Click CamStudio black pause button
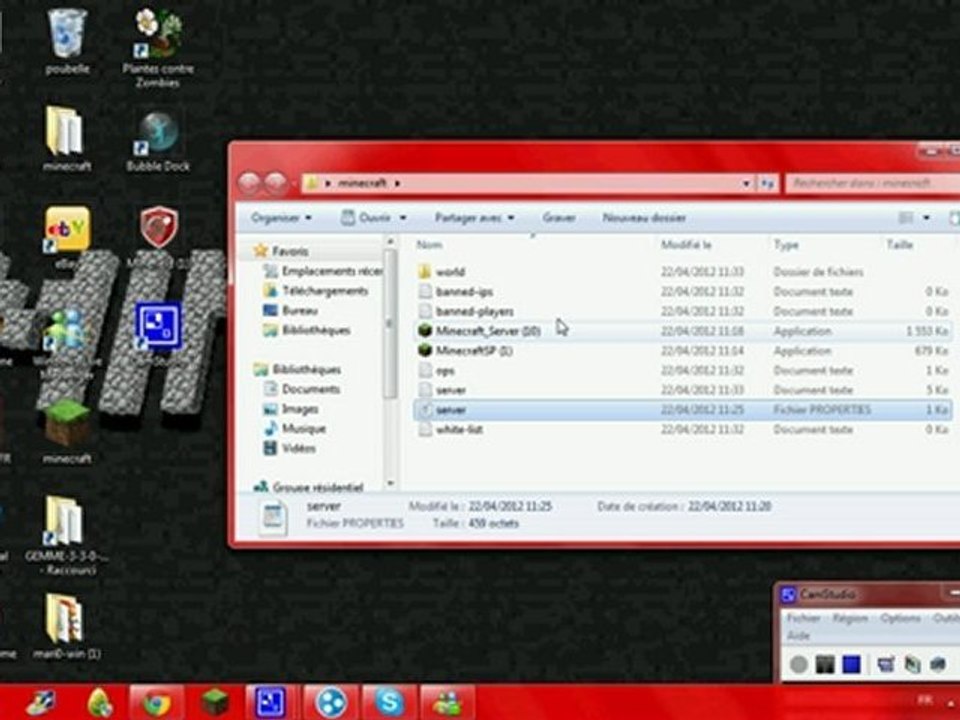This screenshot has width=960, height=720. [825, 664]
